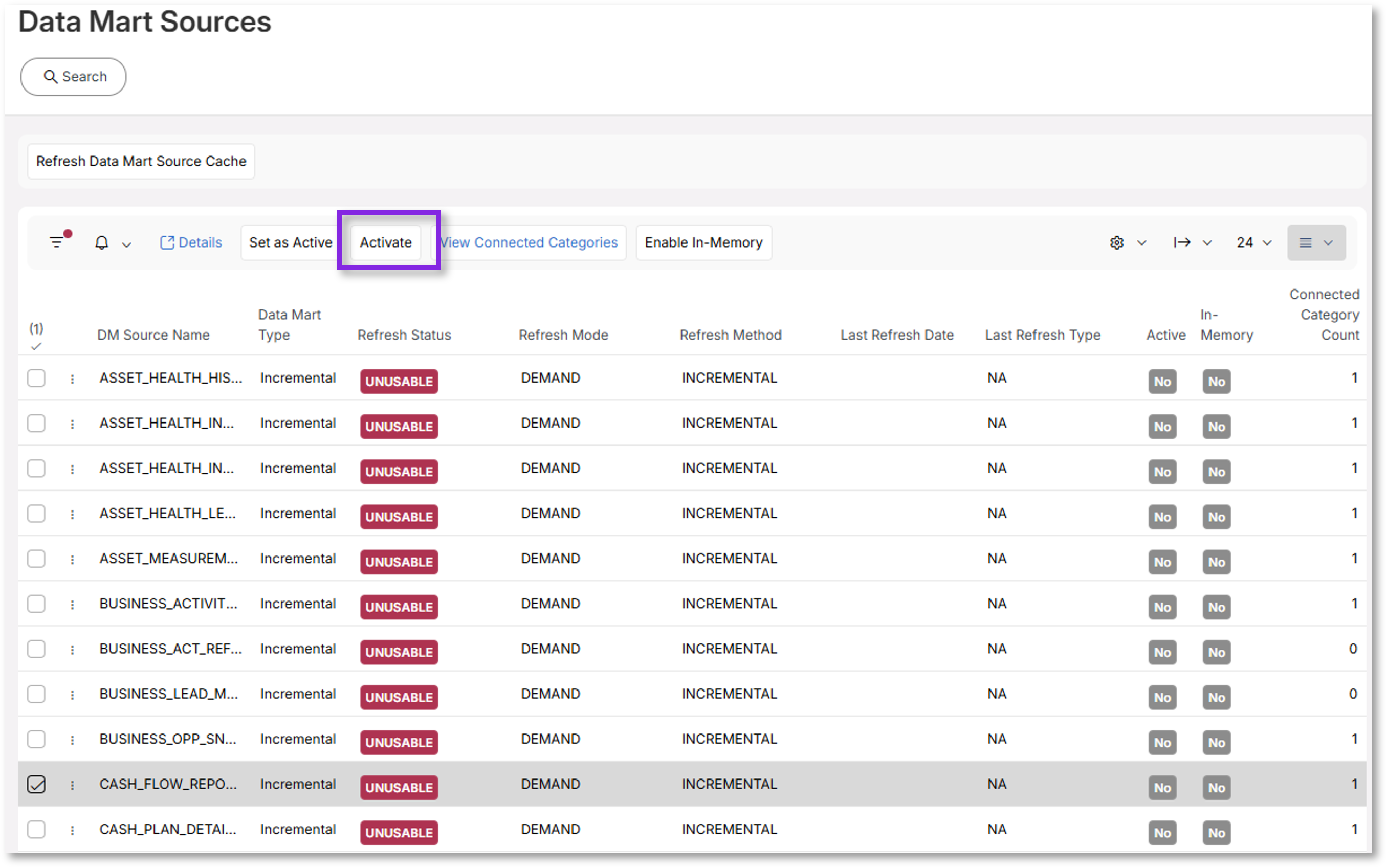This screenshot has width=1387, height=868.
Task: Open row menu for BUSINESS_ACTIVIT... row
Action: (x=72, y=605)
